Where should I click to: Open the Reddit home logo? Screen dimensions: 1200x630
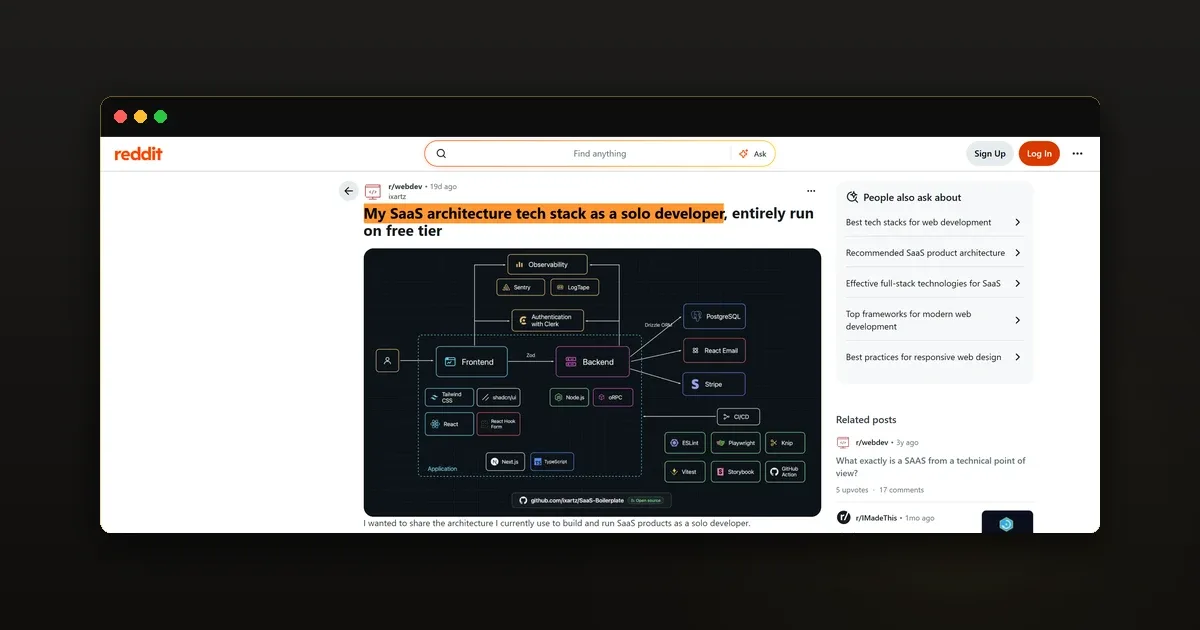[138, 153]
